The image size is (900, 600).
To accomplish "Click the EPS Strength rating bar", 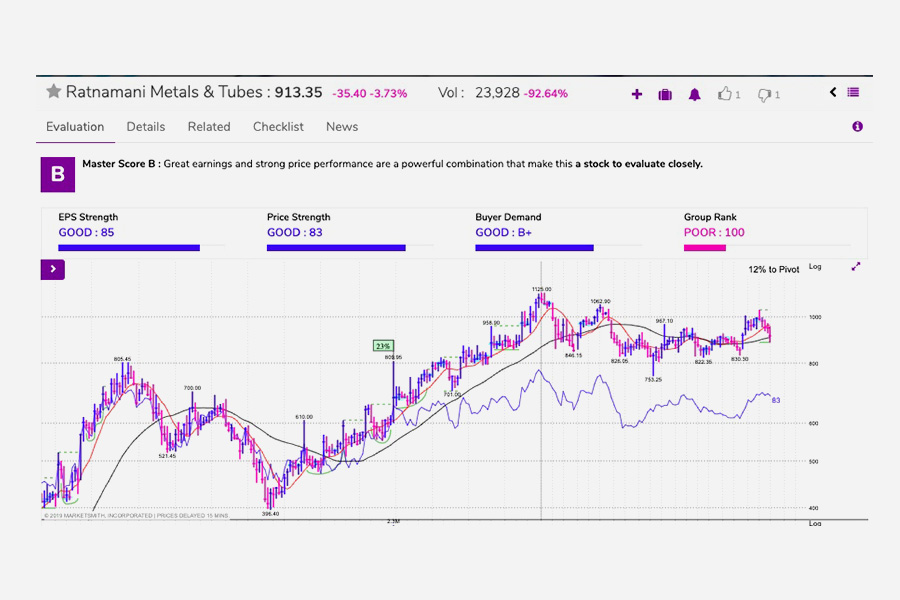I will click(x=129, y=248).
